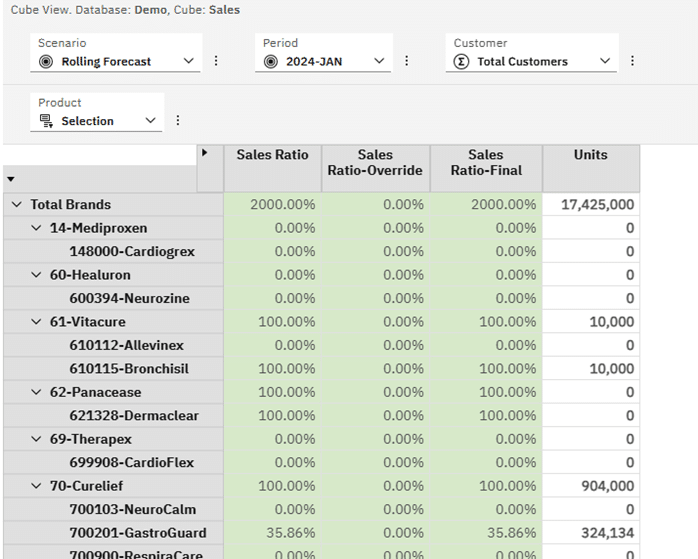Select the 148000-Cardiogrex row
Image resolution: width=698 pixels, height=559 pixels.
(x=114, y=251)
